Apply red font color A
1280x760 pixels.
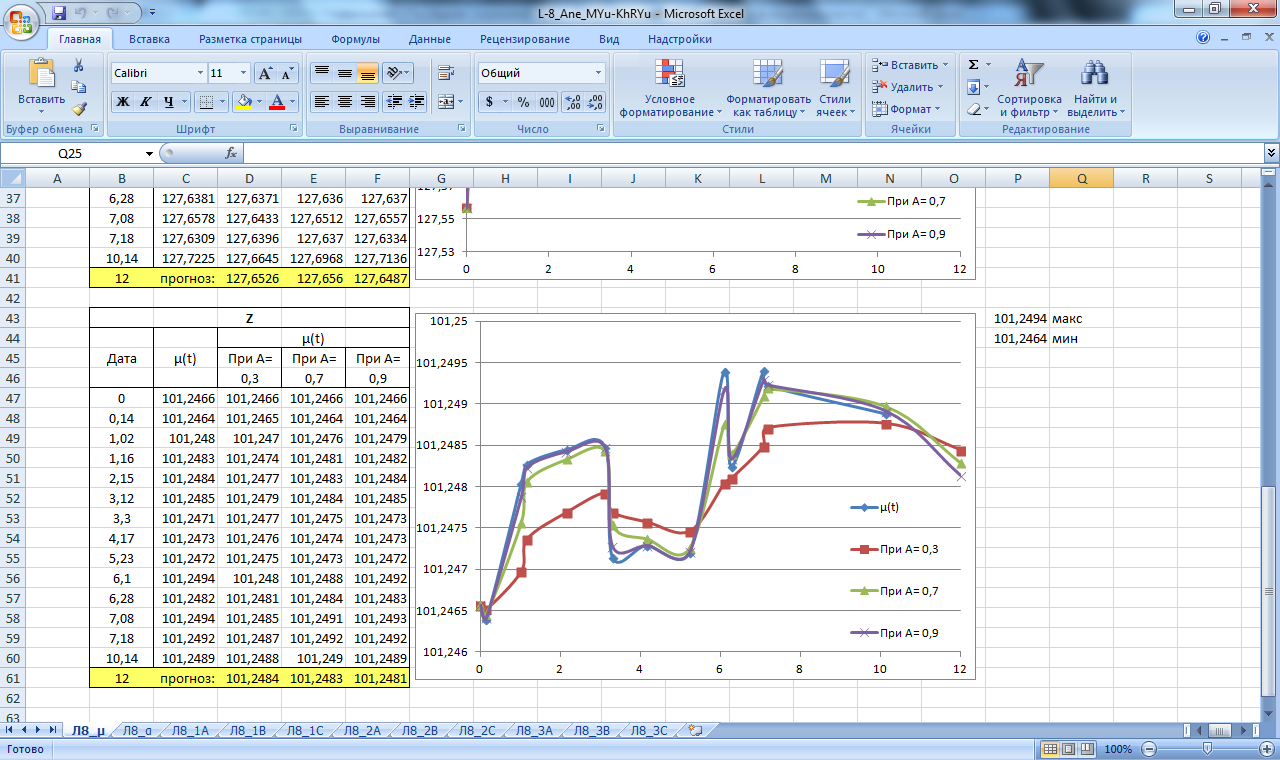[x=277, y=101]
